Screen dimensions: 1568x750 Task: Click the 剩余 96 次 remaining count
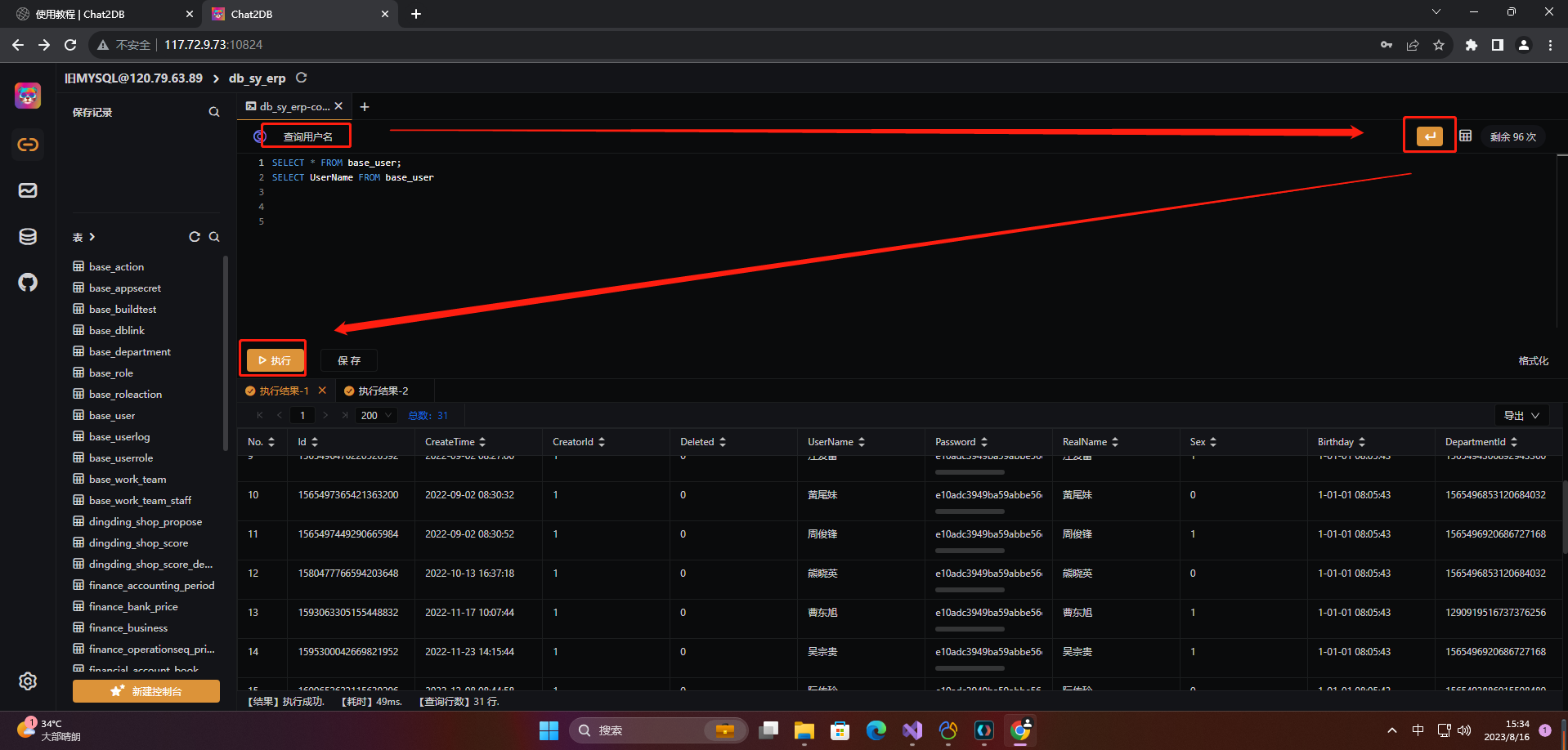pyautogui.click(x=1512, y=136)
